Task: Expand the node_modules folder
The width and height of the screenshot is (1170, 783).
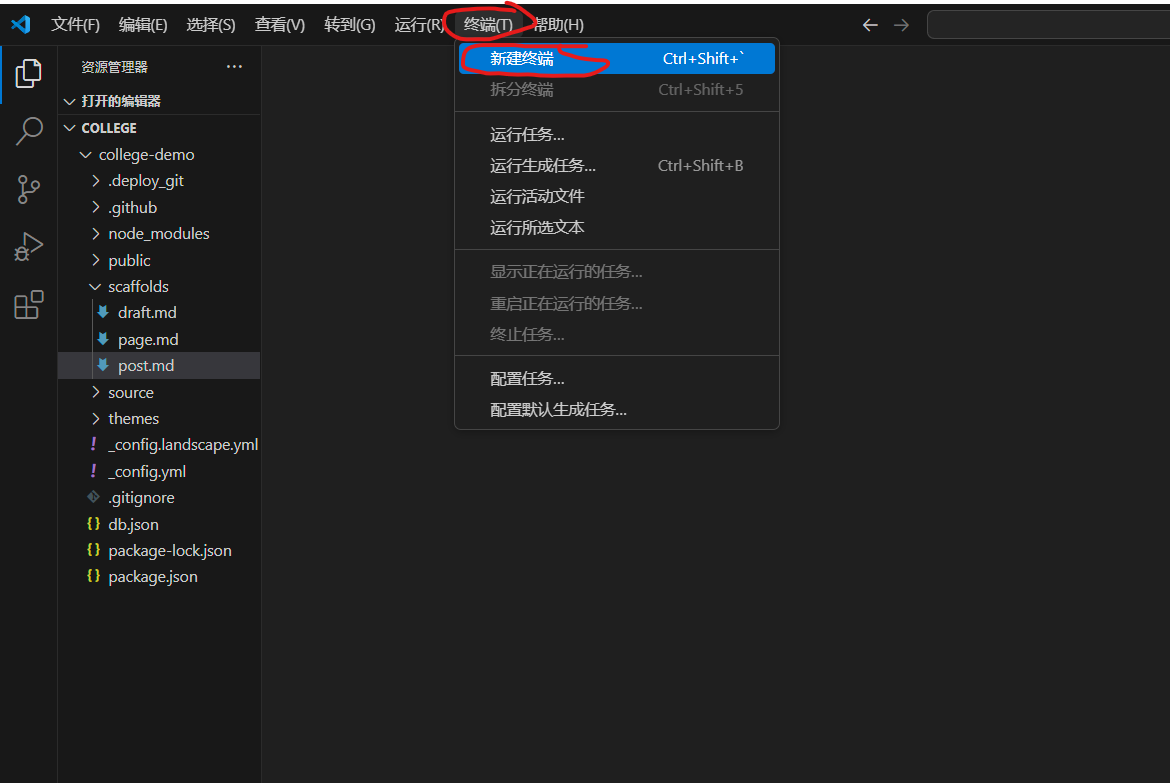Action: [158, 233]
